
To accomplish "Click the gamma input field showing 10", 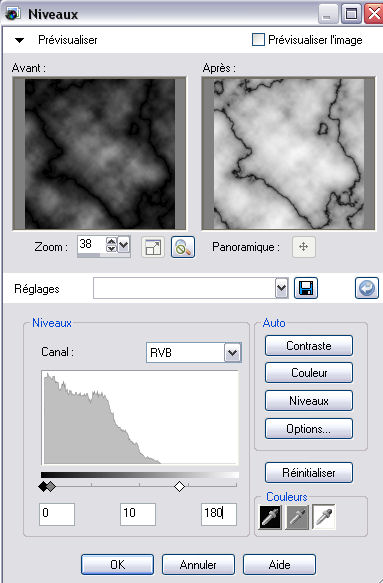I will coord(138,514).
